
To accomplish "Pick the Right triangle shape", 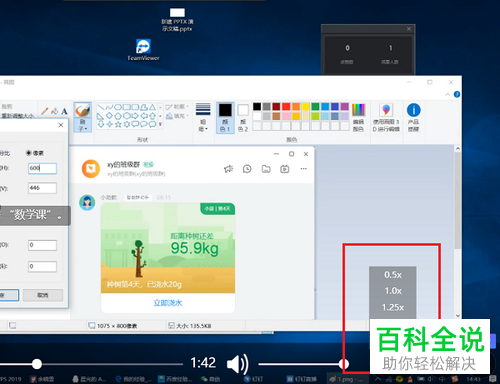I will click(101, 116).
